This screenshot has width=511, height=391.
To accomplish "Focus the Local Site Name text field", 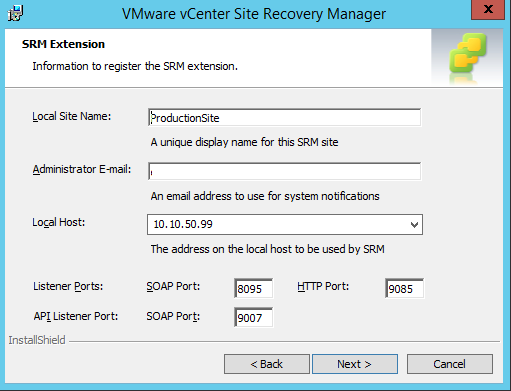I will (x=284, y=118).
